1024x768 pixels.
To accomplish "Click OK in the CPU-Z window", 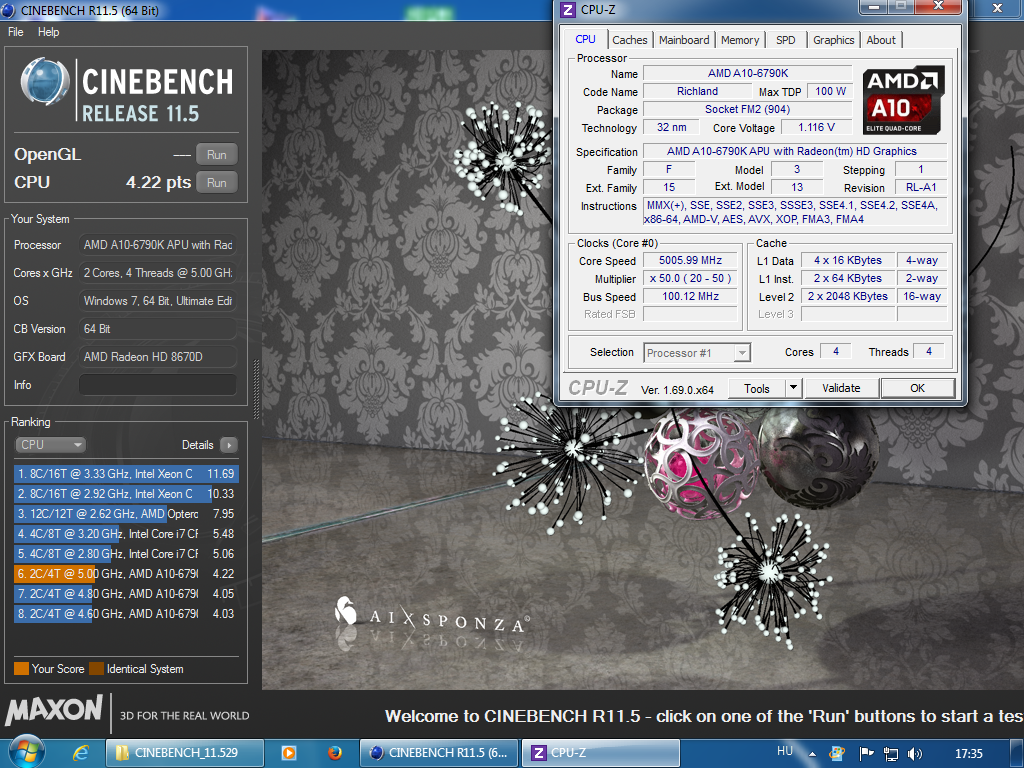I will click(918, 389).
